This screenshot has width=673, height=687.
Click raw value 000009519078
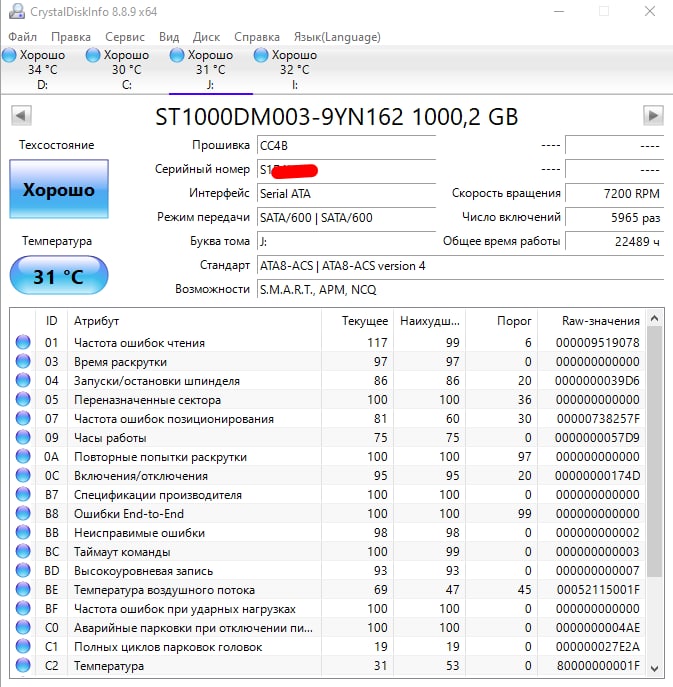click(598, 343)
